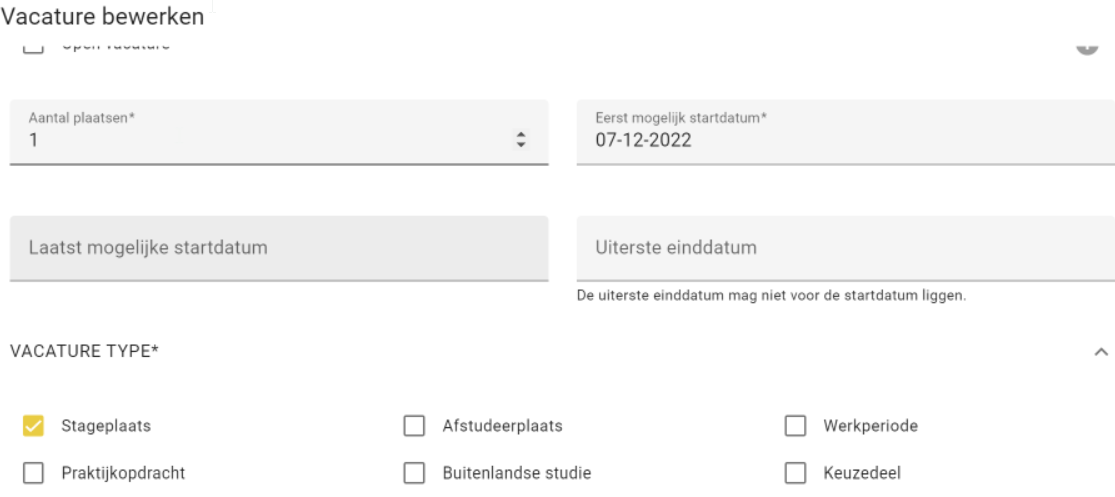Click the Vacature bewerken page title
Image resolution: width=1115 pixels, height=497 pixels.
pos(102,17)
